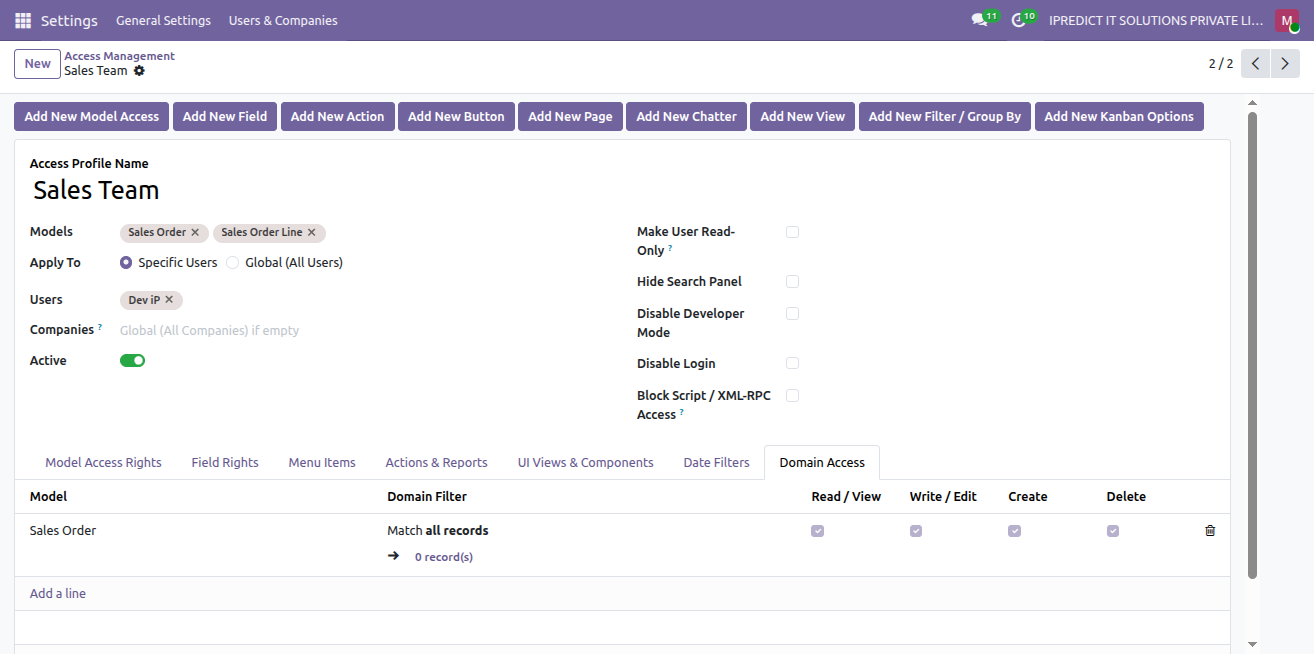Toggle Read / View for Sales Order
Image resolution: width=1314 pixels, height=654 pixels.
818,531
